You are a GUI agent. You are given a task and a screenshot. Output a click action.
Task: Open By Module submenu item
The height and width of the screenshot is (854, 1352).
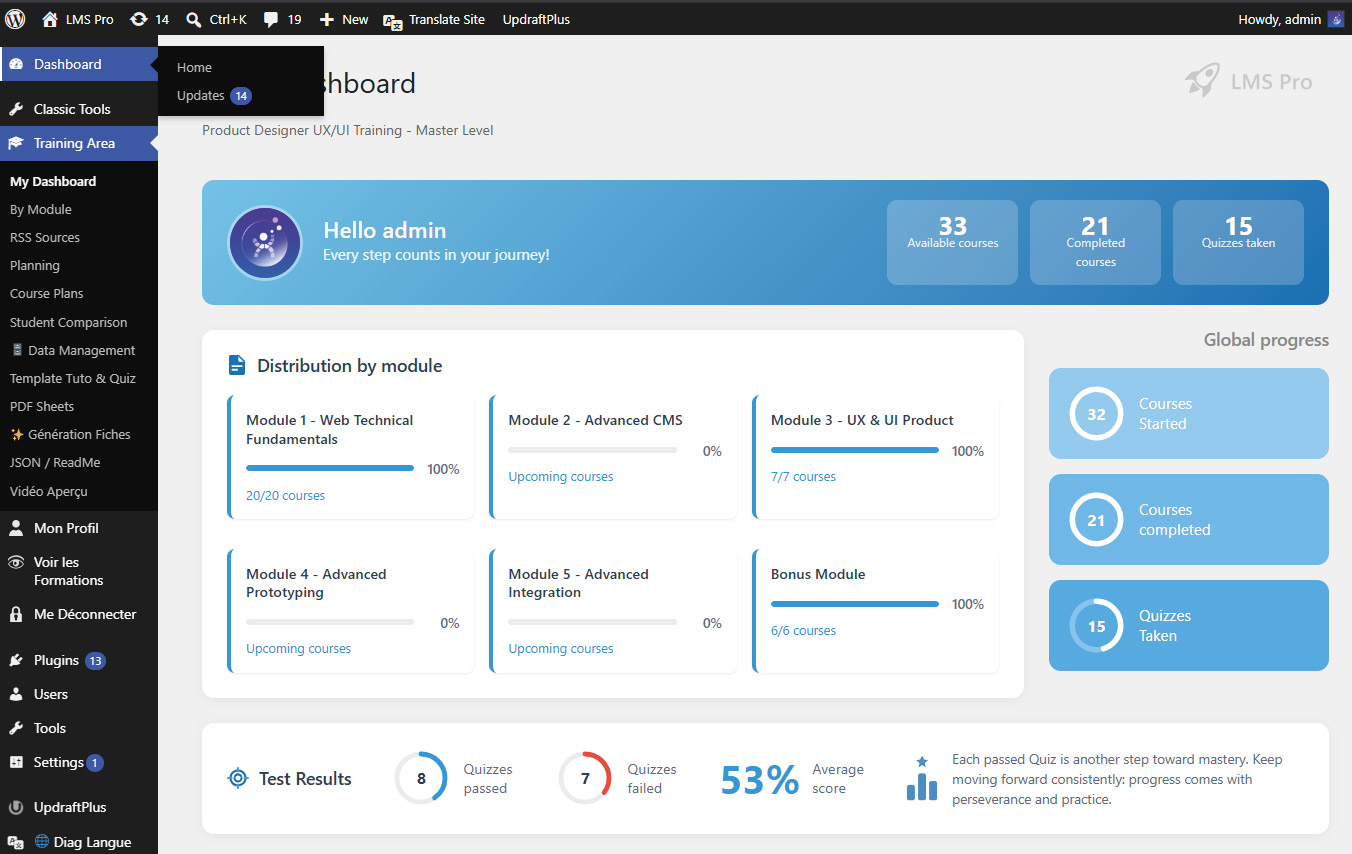pos(41,209)
